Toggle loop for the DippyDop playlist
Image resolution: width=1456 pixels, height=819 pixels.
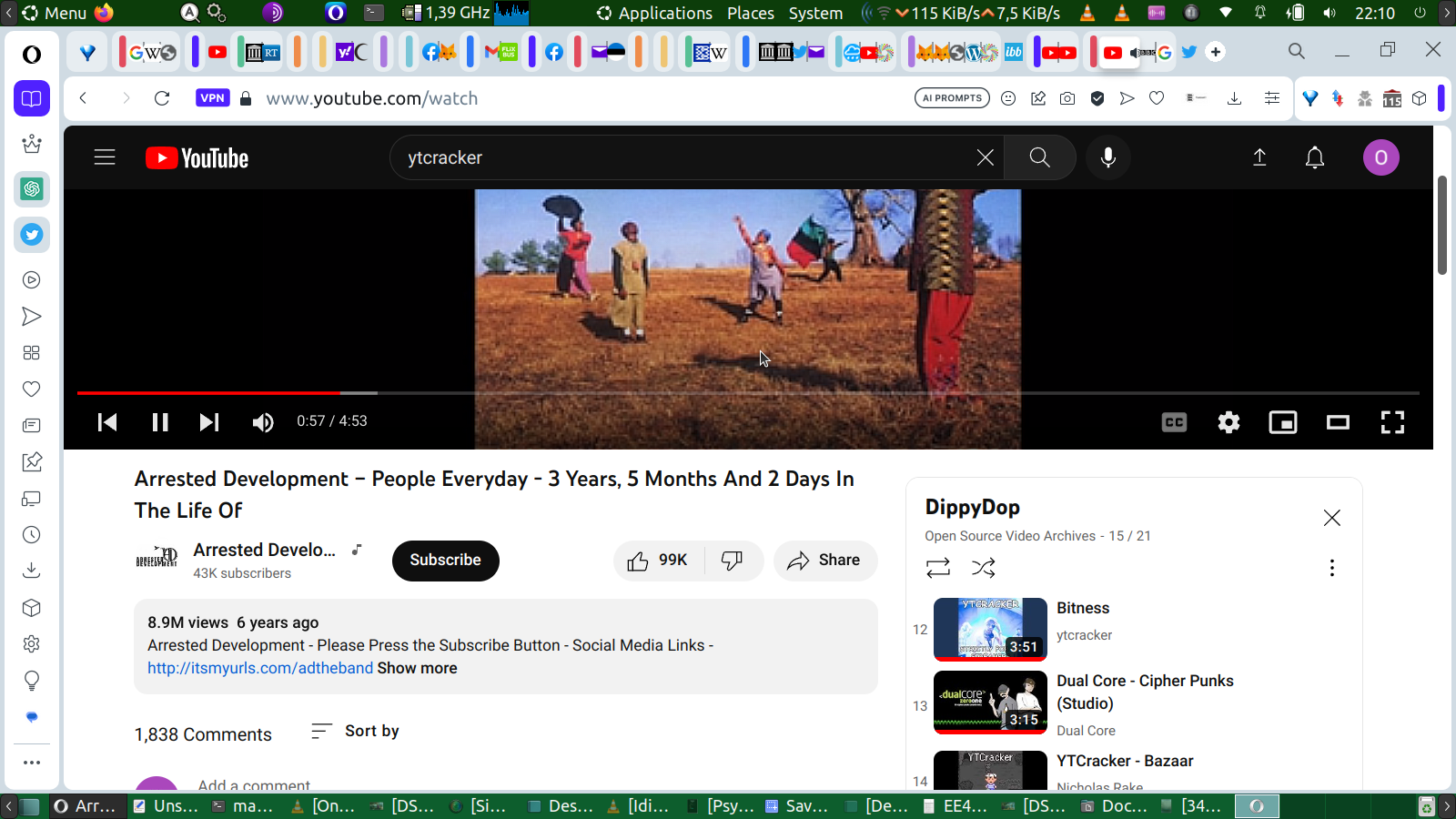coord(938,568)
